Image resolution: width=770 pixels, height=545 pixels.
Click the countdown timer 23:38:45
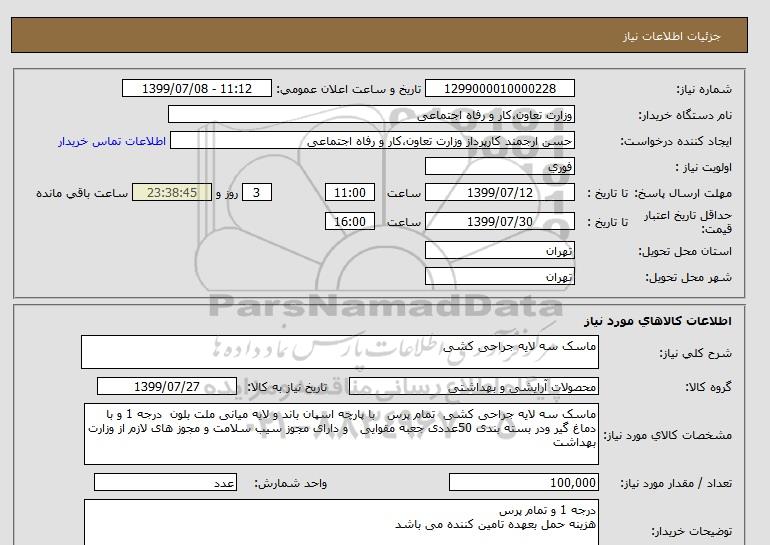[172, 192]
